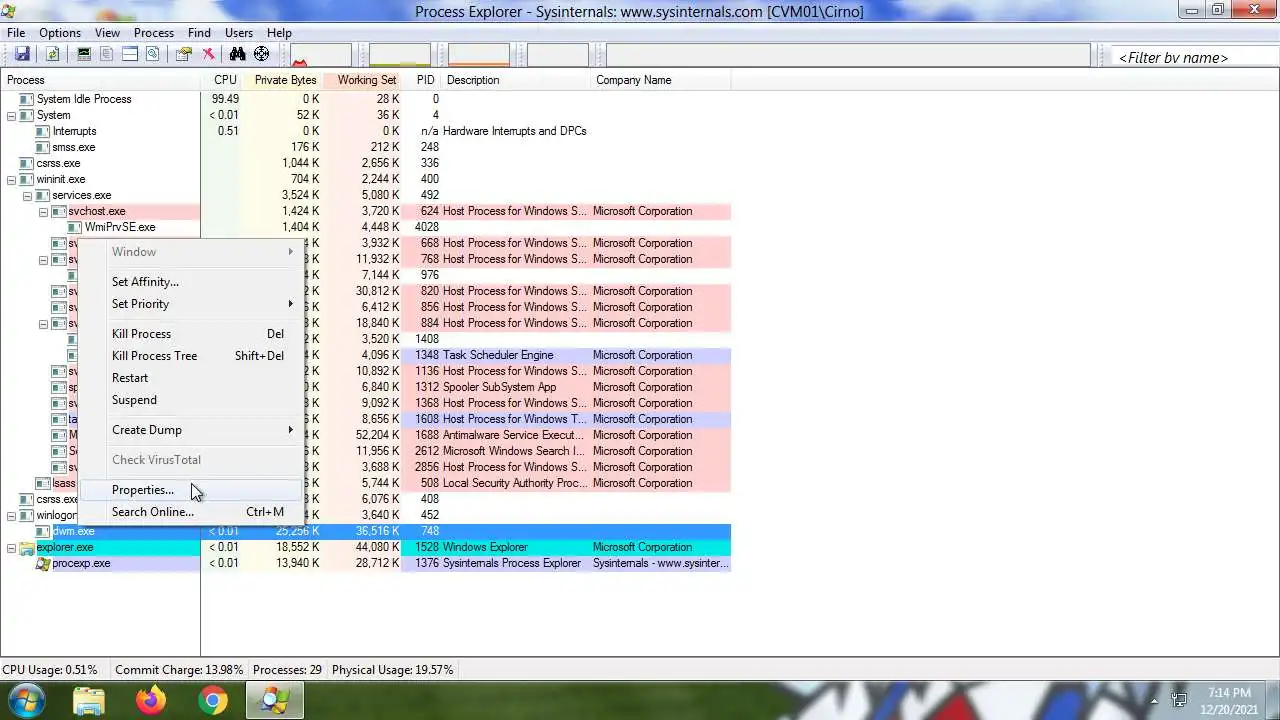
Task: Click the CPU Usage status bar entry
Action: 50,670
